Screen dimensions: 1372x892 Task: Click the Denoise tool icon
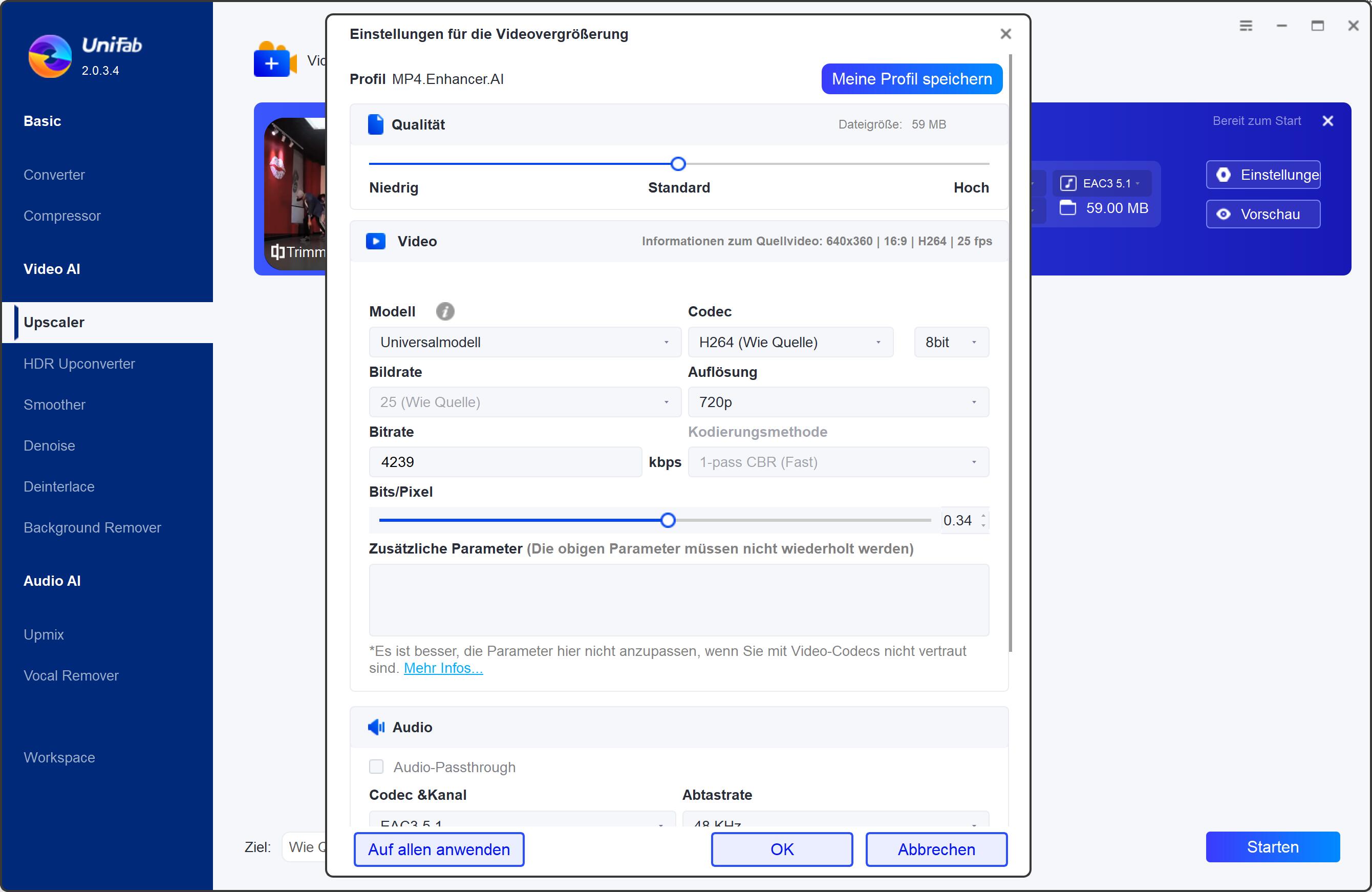(x=49, y=445)
